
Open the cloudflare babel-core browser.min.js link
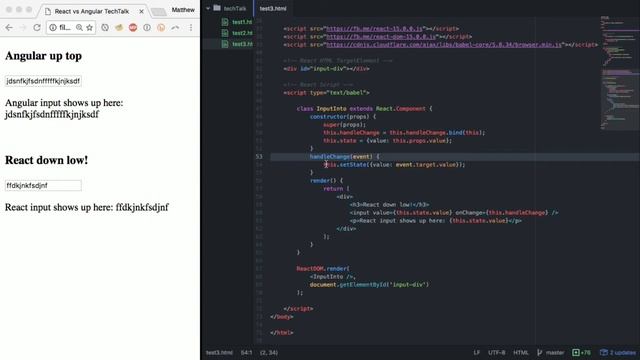click(444, 44)
